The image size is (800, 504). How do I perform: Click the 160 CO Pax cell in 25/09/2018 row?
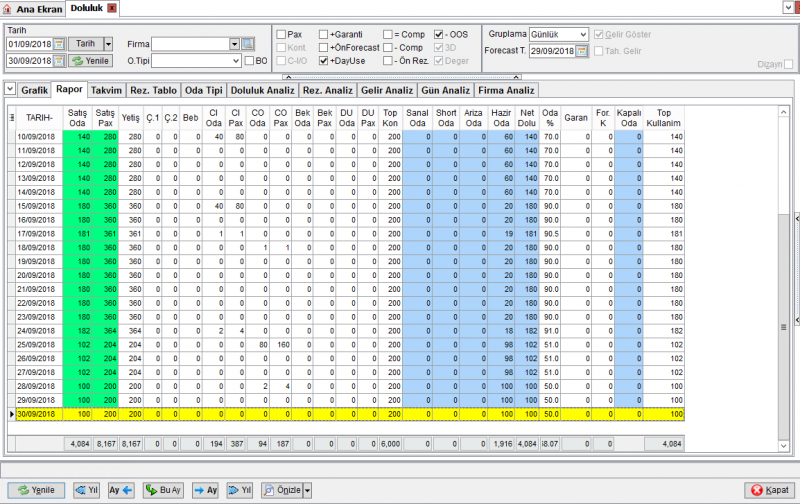pos(281,345)
